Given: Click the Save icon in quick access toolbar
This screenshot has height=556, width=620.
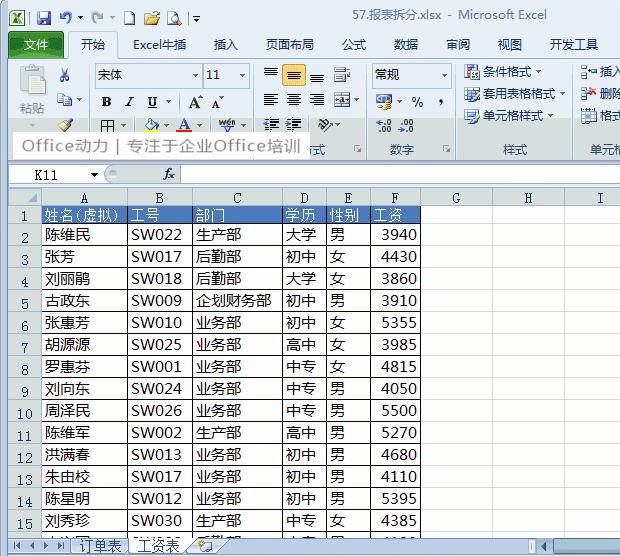Looking at the screenshot, I should click(x=44, y=18).
